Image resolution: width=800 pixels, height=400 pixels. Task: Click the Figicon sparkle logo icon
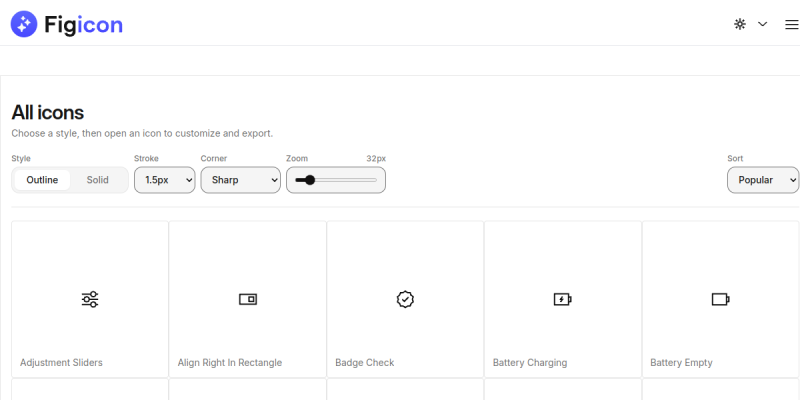(x=24, y=24)
